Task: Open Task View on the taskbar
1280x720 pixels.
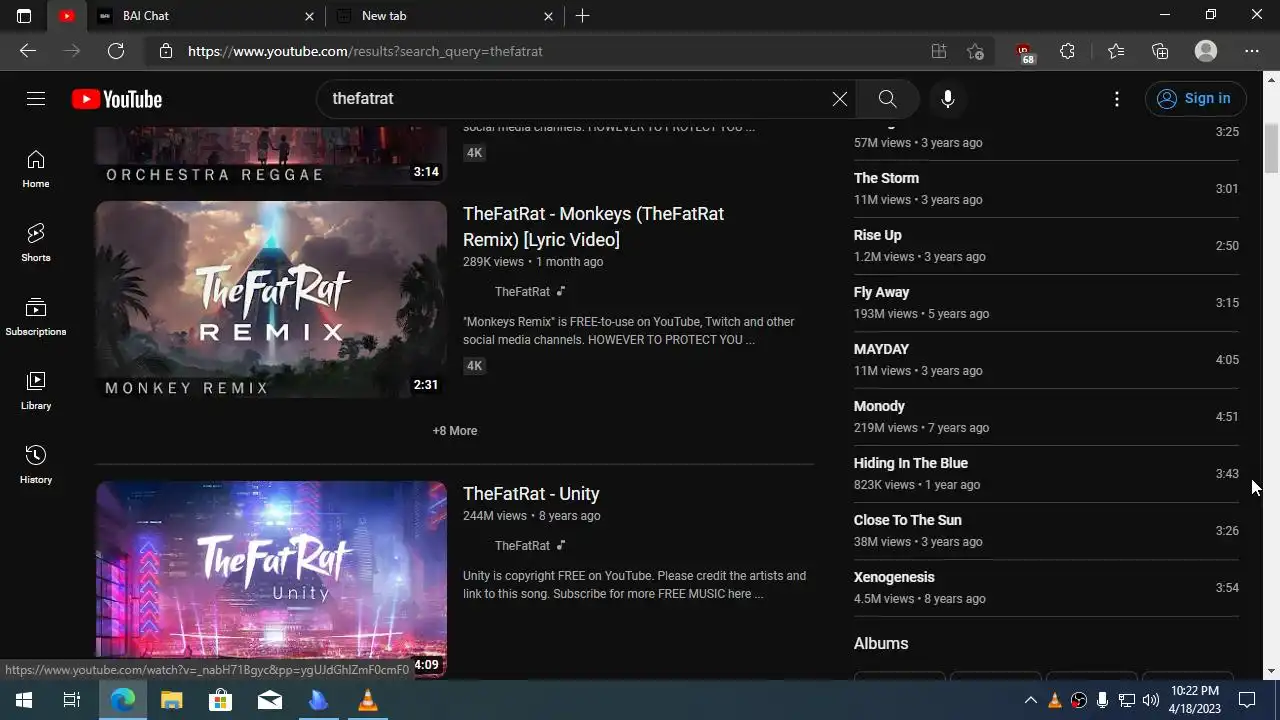Action: pos(72,700)
